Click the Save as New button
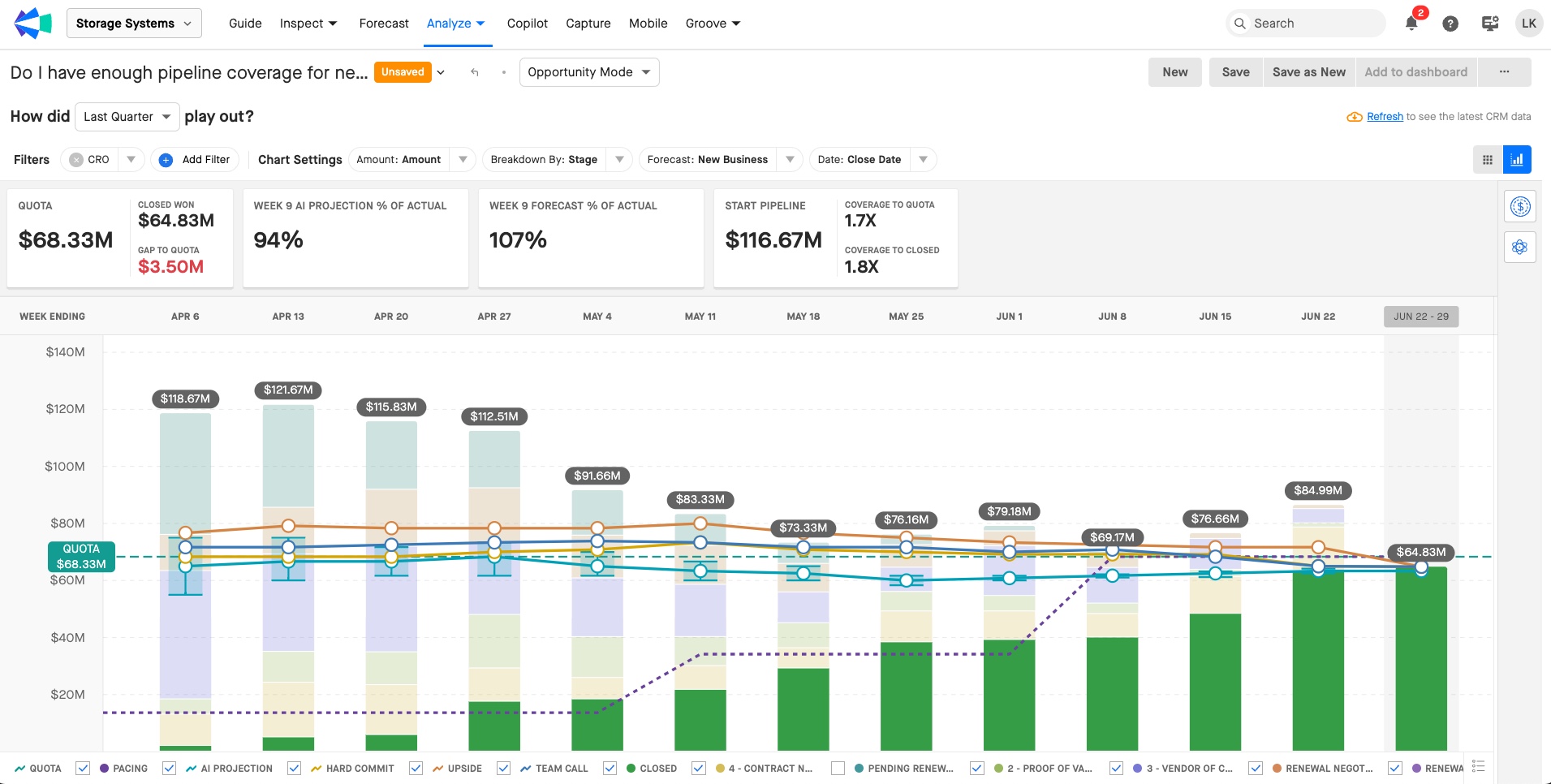The height and width of the screenshot is (784, 1551). tap(1308, 72)
